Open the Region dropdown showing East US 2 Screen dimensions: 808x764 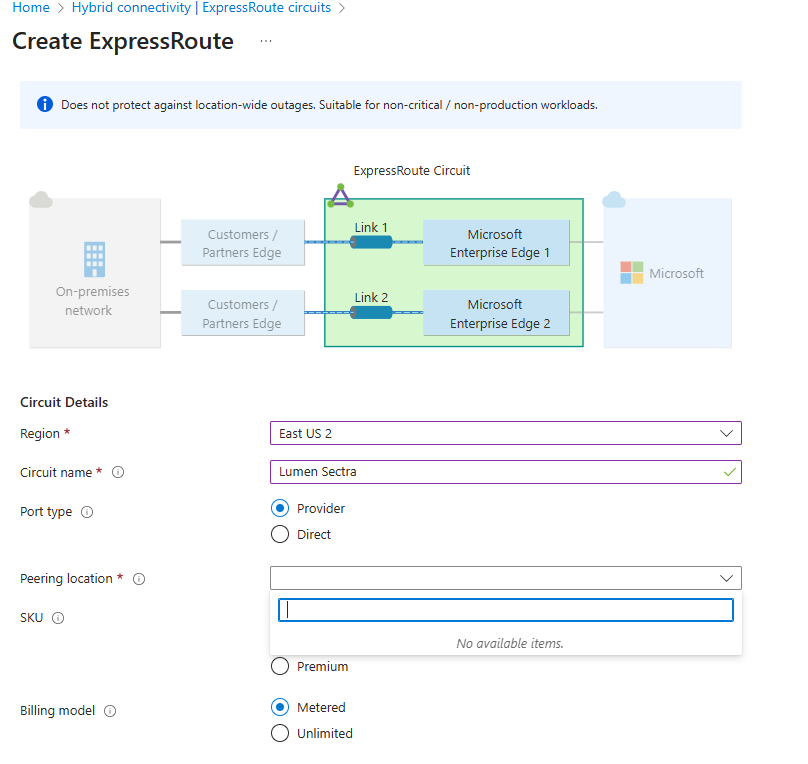point(506,433)
